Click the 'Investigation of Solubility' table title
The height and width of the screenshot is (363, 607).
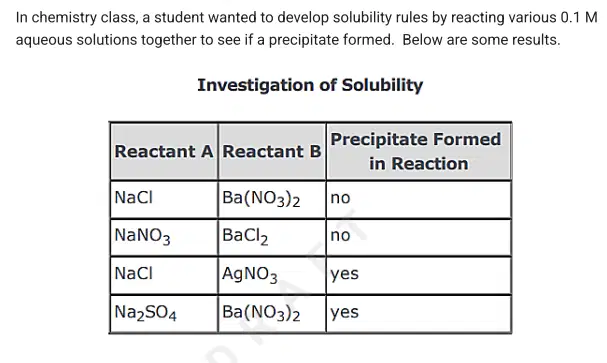pyautogui.click(x=310, y=86)
